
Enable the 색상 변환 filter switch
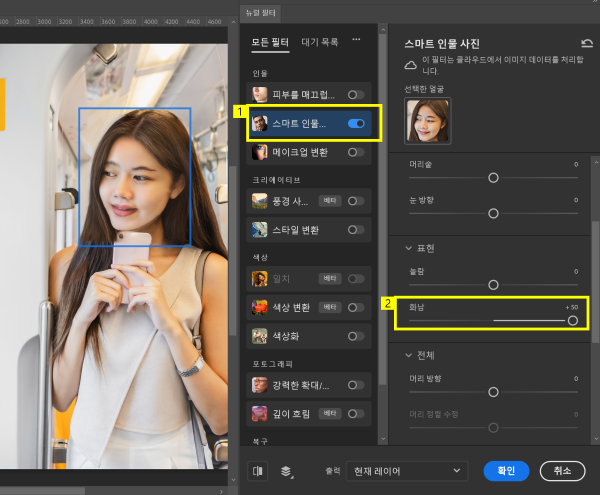pyautogui.click(x=356, y=308)
